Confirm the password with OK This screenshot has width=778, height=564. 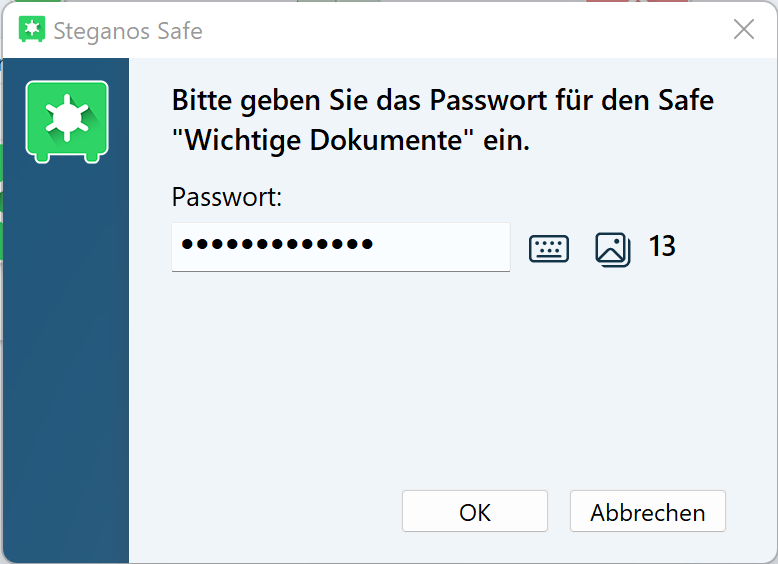pos(474,512)
